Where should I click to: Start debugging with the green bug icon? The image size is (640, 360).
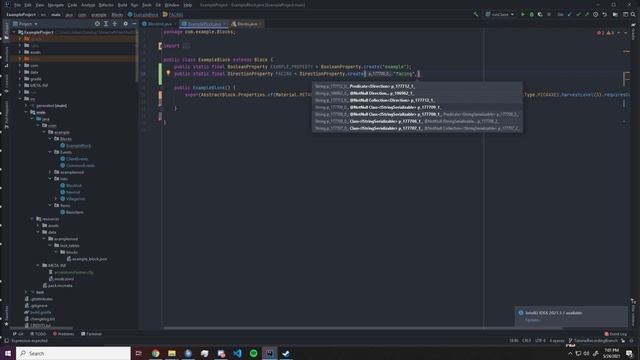(x=531, y=14)
